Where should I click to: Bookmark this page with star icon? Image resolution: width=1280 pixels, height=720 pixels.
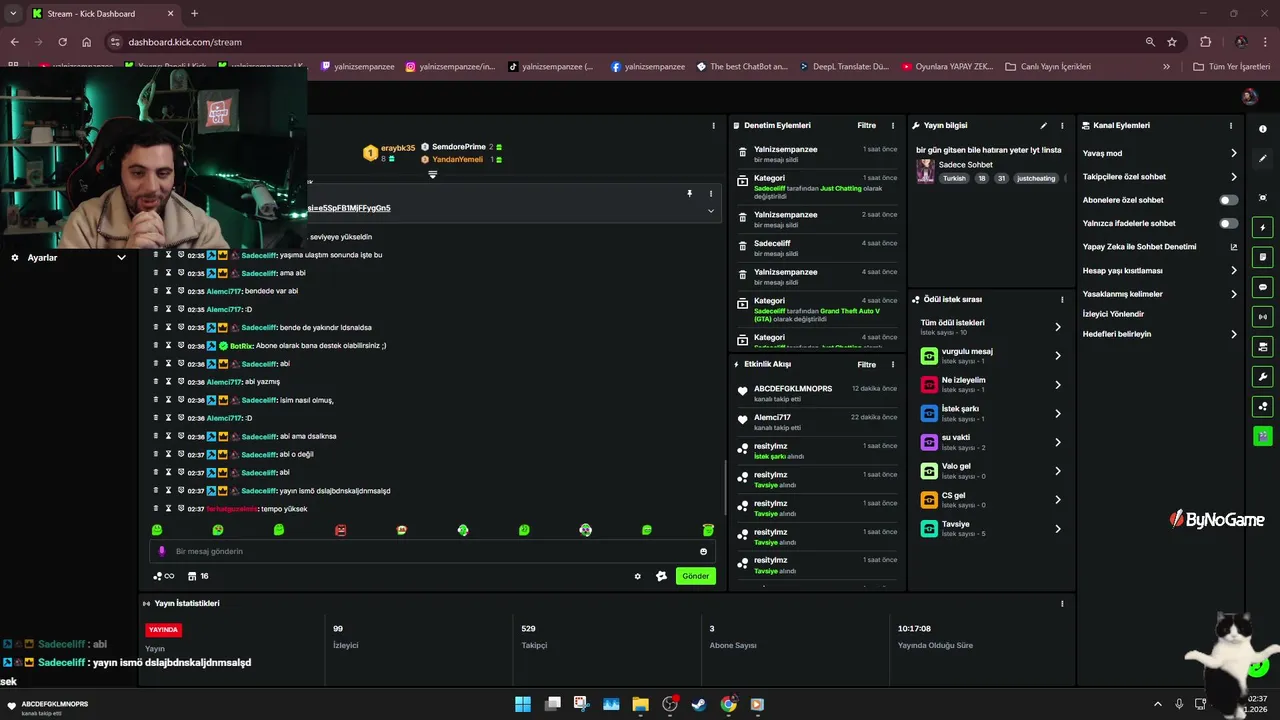point(1172,42)
